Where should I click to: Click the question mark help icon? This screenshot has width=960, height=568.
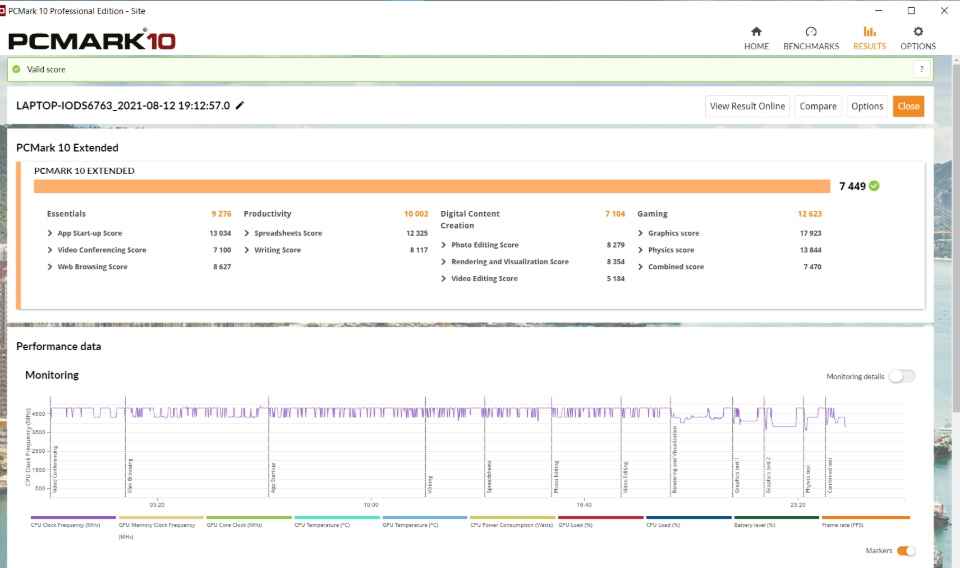pyautogui.click(x=921, y=69)
